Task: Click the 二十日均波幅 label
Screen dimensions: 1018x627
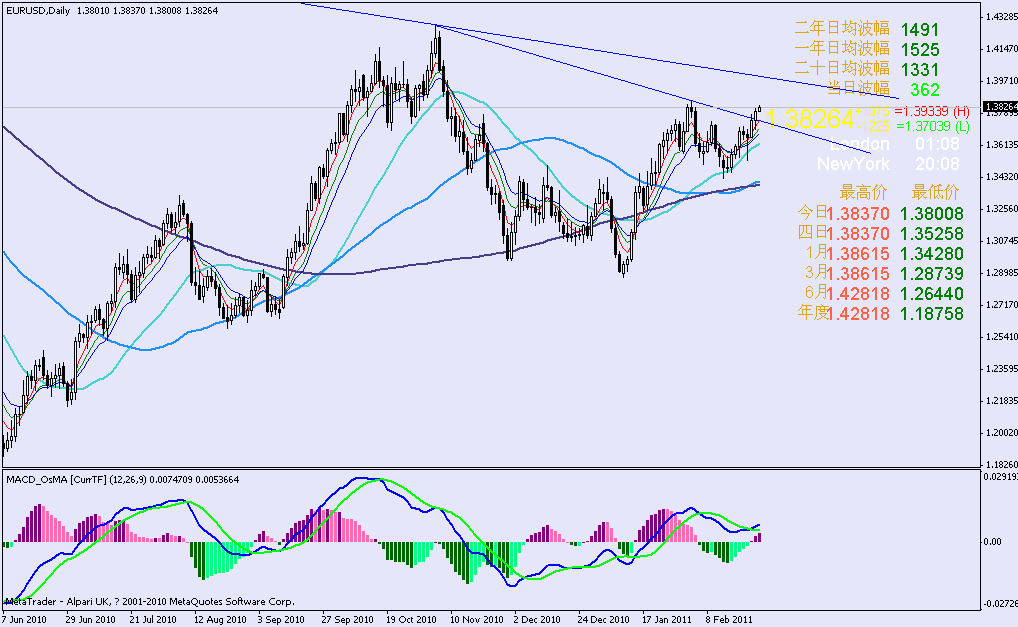Action: coord(842,69)
